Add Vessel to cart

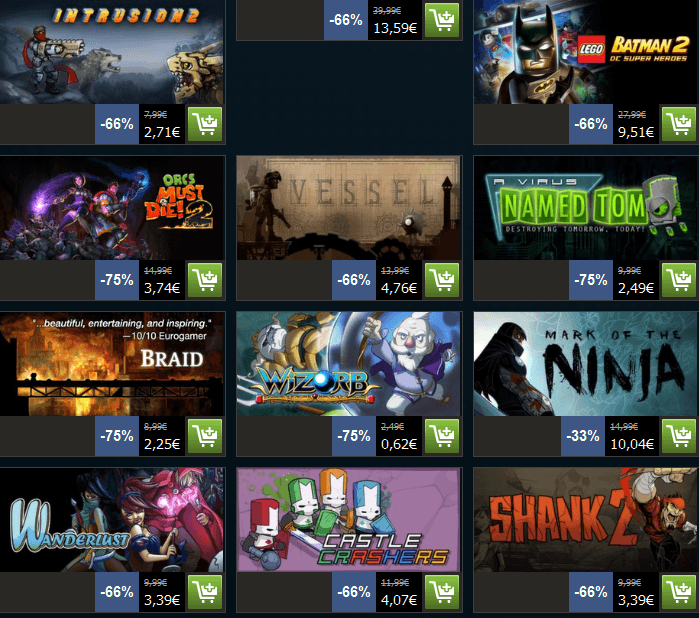pyautogui.click(x=442, y=280)
